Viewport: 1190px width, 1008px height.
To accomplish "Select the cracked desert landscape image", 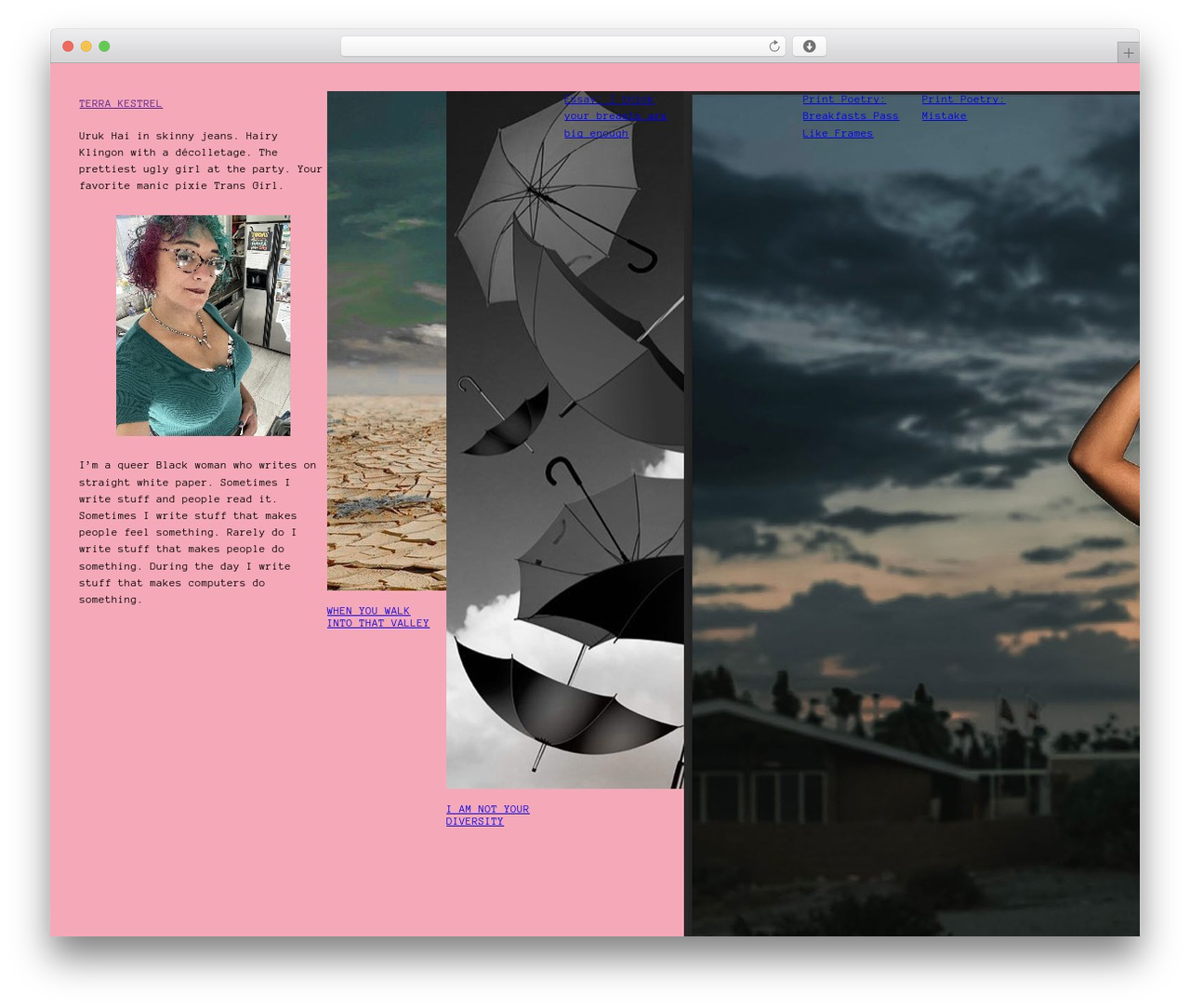I will pos(387,340).
